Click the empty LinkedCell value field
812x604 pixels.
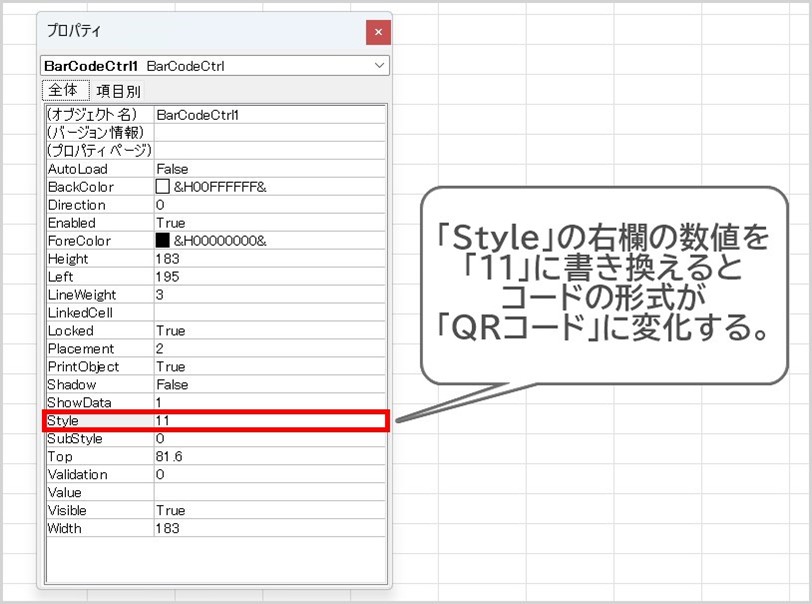tap(270, 312)
